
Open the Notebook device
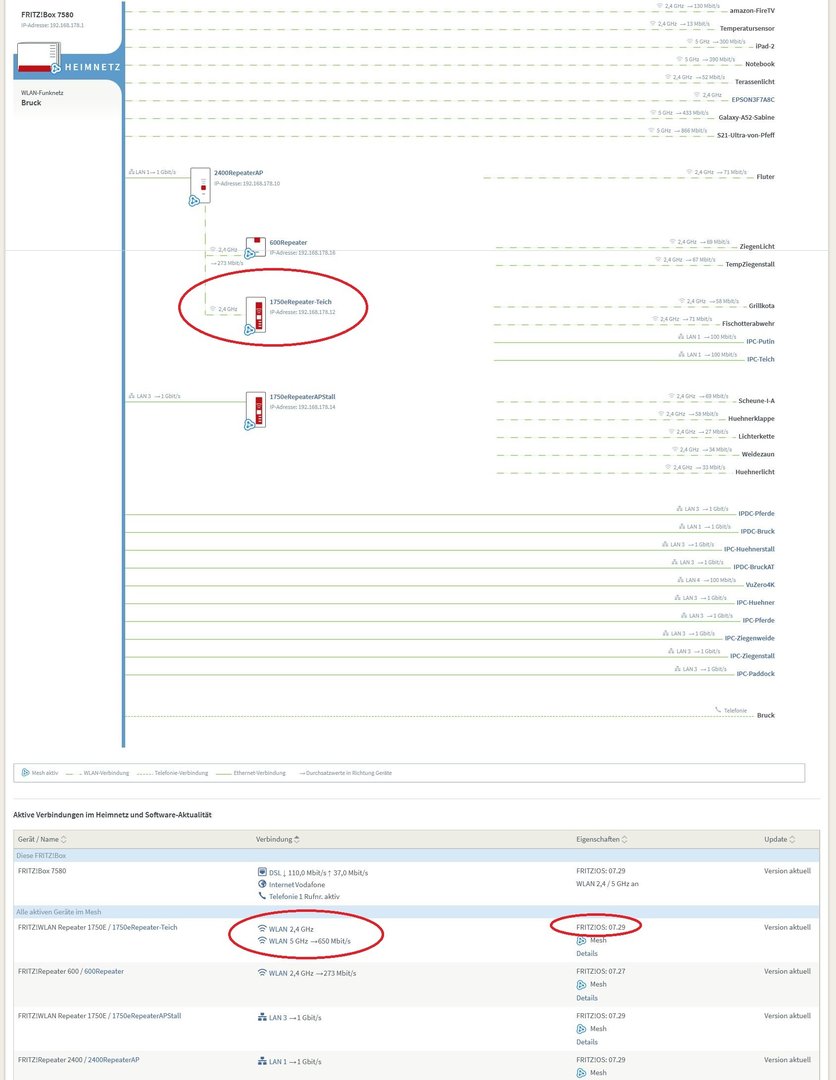tap(760, 64)
